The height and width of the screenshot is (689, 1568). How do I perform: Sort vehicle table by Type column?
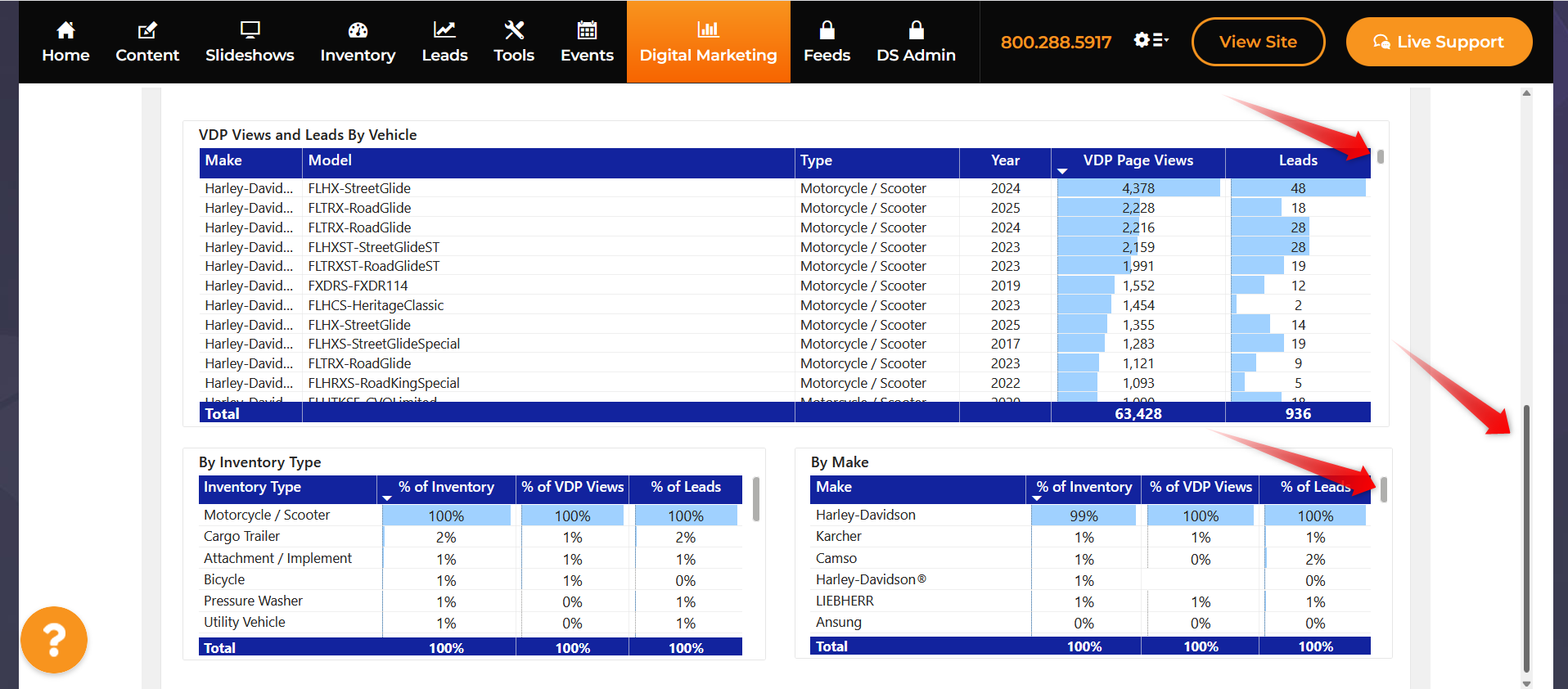(x=877, y=161)
